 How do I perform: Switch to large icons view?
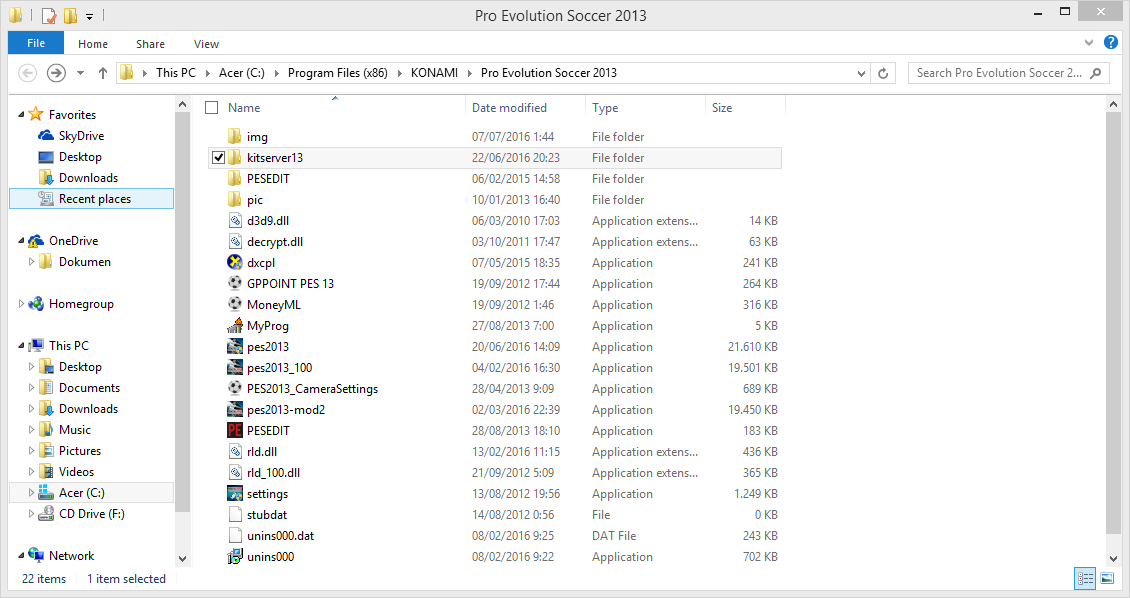coord(1107,578)
